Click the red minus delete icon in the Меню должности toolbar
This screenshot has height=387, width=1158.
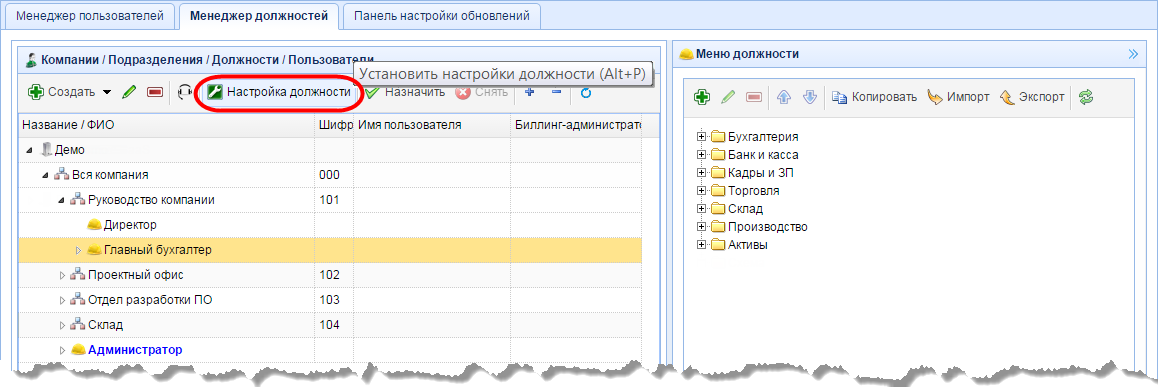[753, 97]
